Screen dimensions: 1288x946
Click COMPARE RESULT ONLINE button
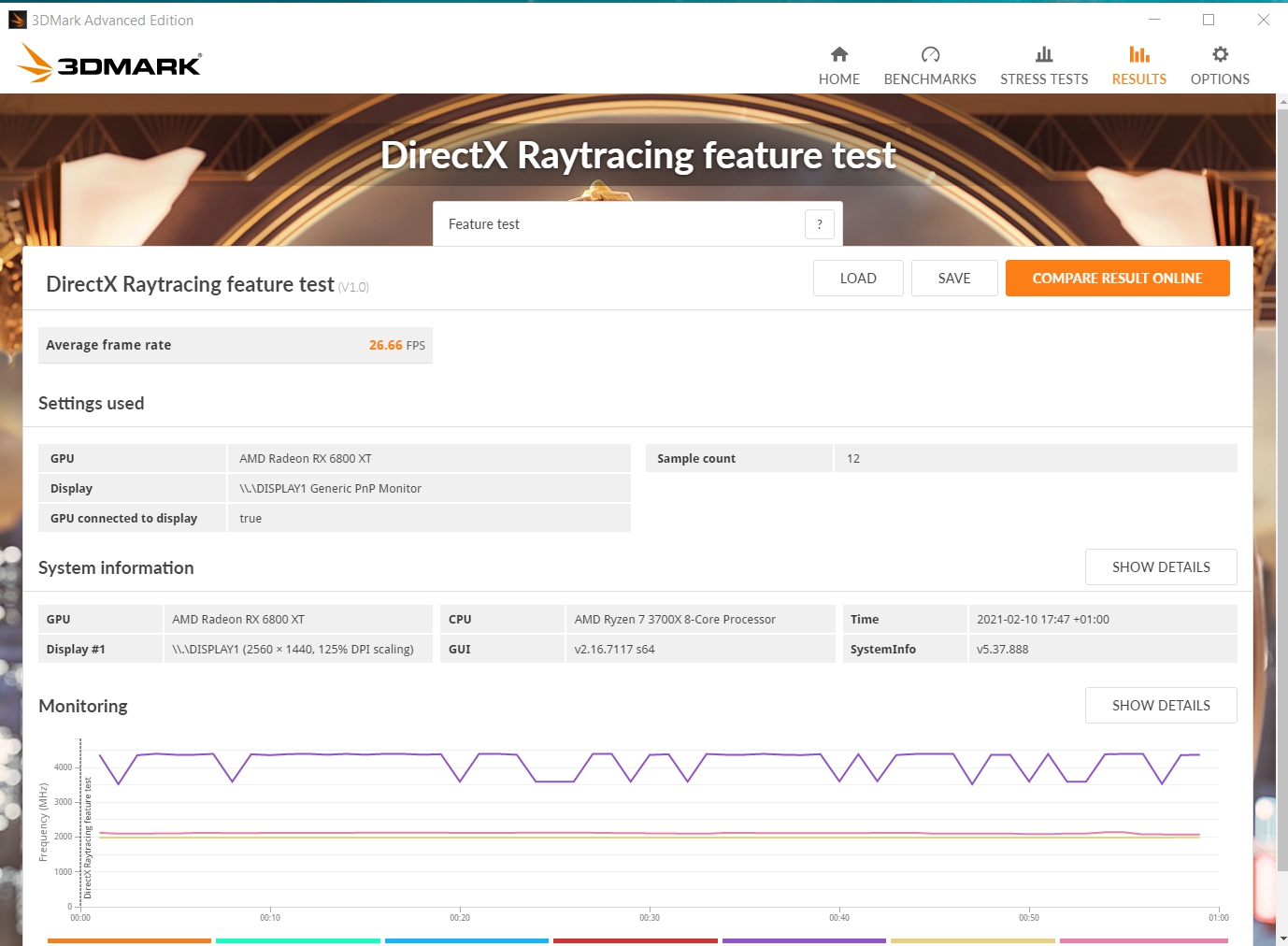tap(1118, 278)
